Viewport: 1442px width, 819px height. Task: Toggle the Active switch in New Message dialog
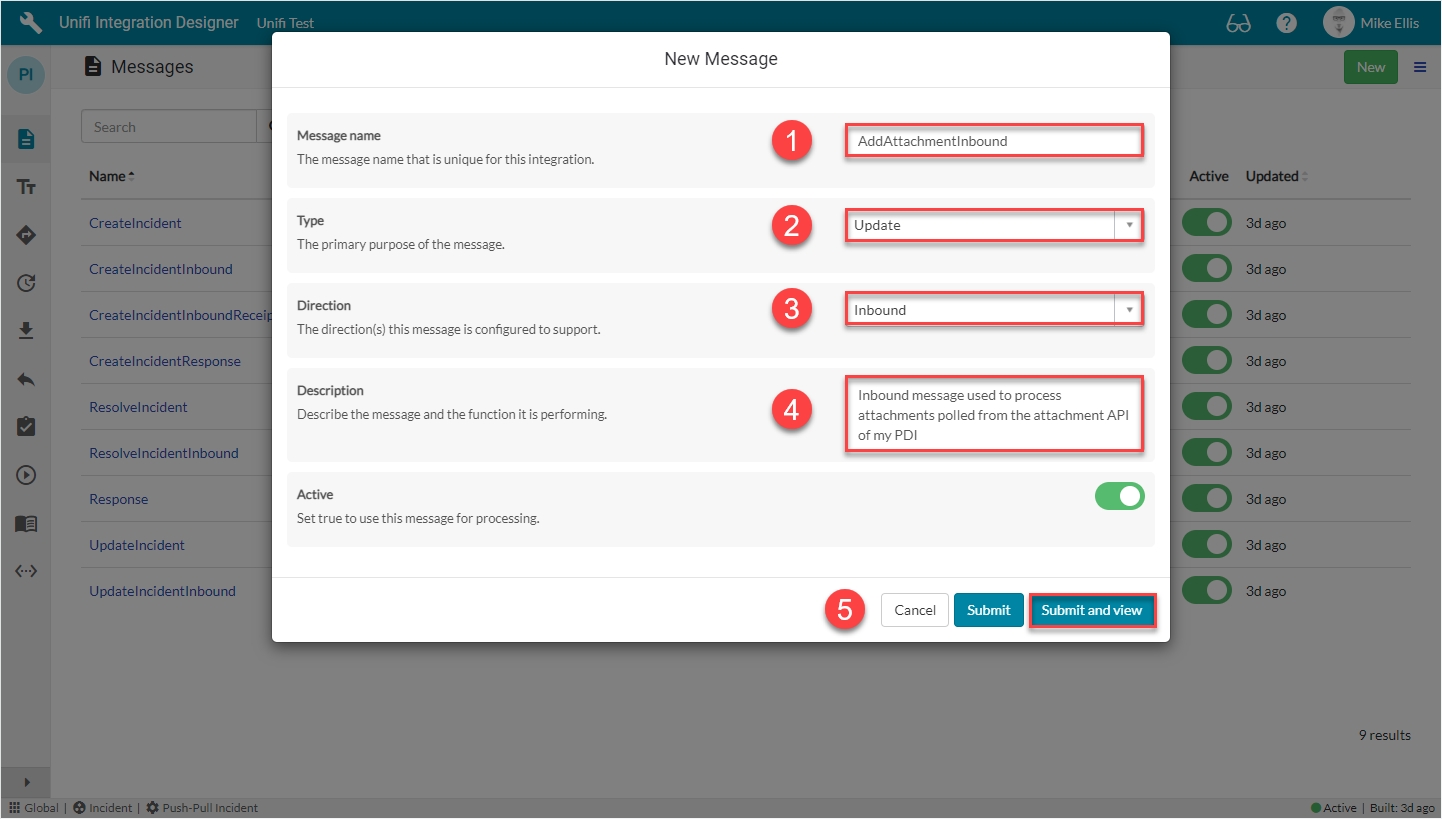tap(1119, 496)
